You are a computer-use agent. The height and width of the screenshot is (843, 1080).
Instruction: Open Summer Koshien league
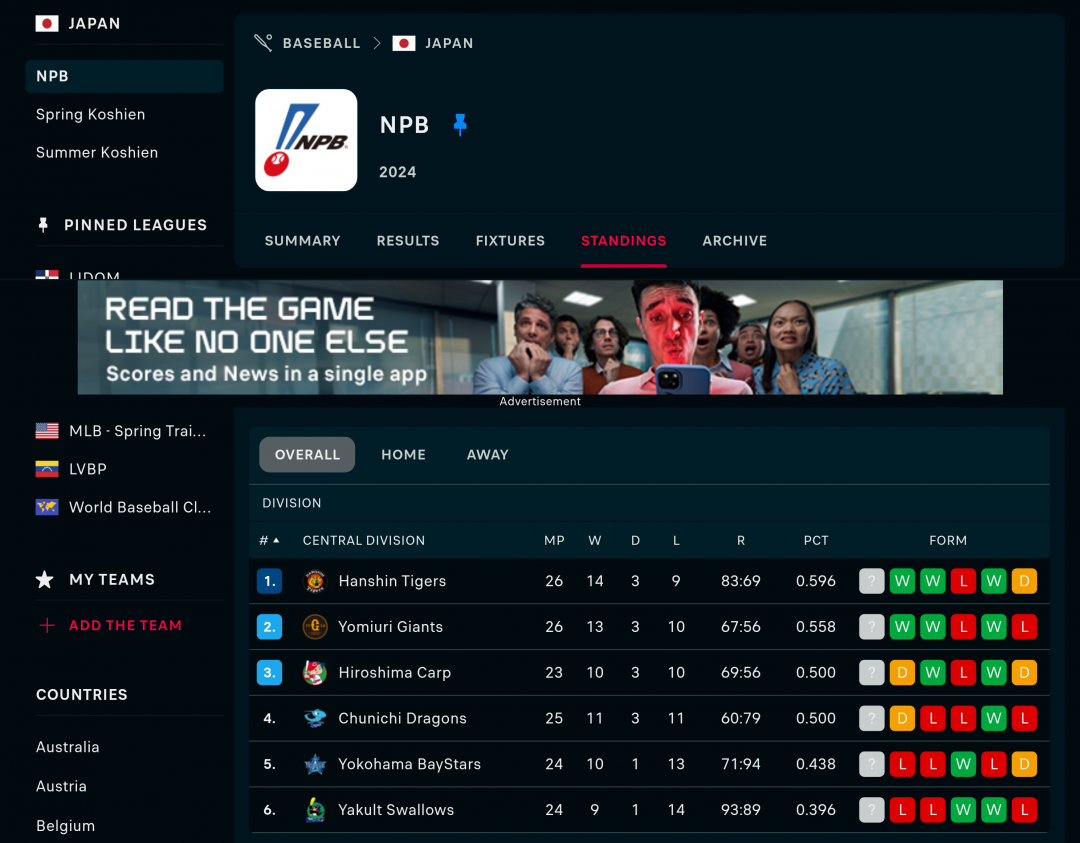pyautogui.click(x=96, y=152)
